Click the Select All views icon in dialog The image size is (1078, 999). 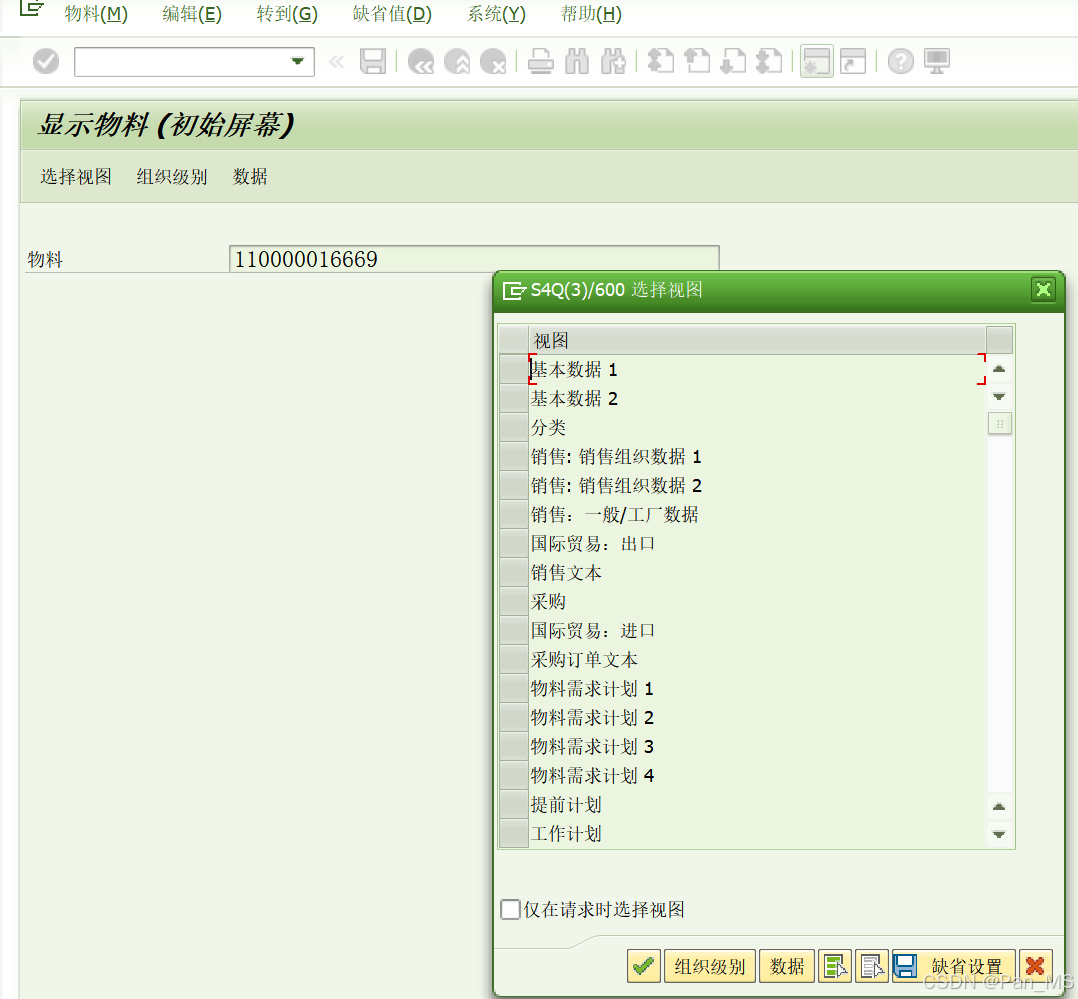(x=835, y=966)
